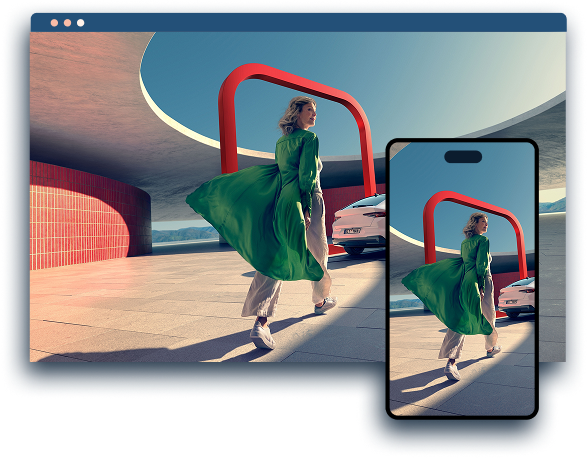Image resolution: width=588 pixels, height=458 pixels.
Task: Click the first dot in browser title bar
Action: (54, 23)
